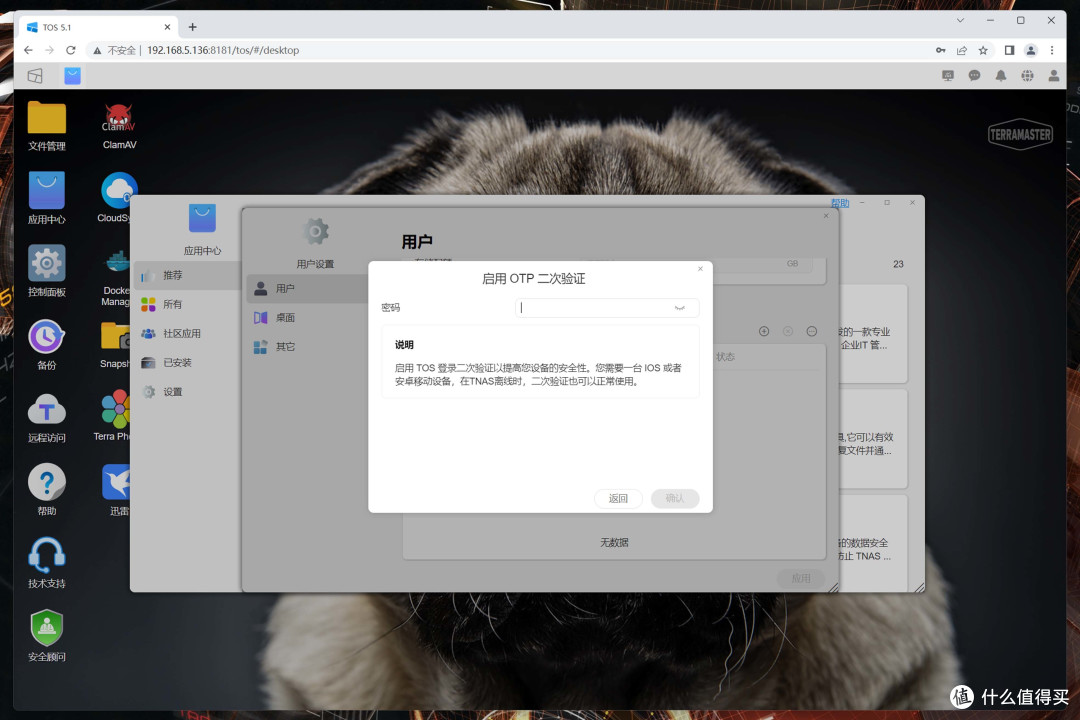
Task: Click the 应用中心 taskbar icon in TOS top bar
Action: tap(72, 75)
